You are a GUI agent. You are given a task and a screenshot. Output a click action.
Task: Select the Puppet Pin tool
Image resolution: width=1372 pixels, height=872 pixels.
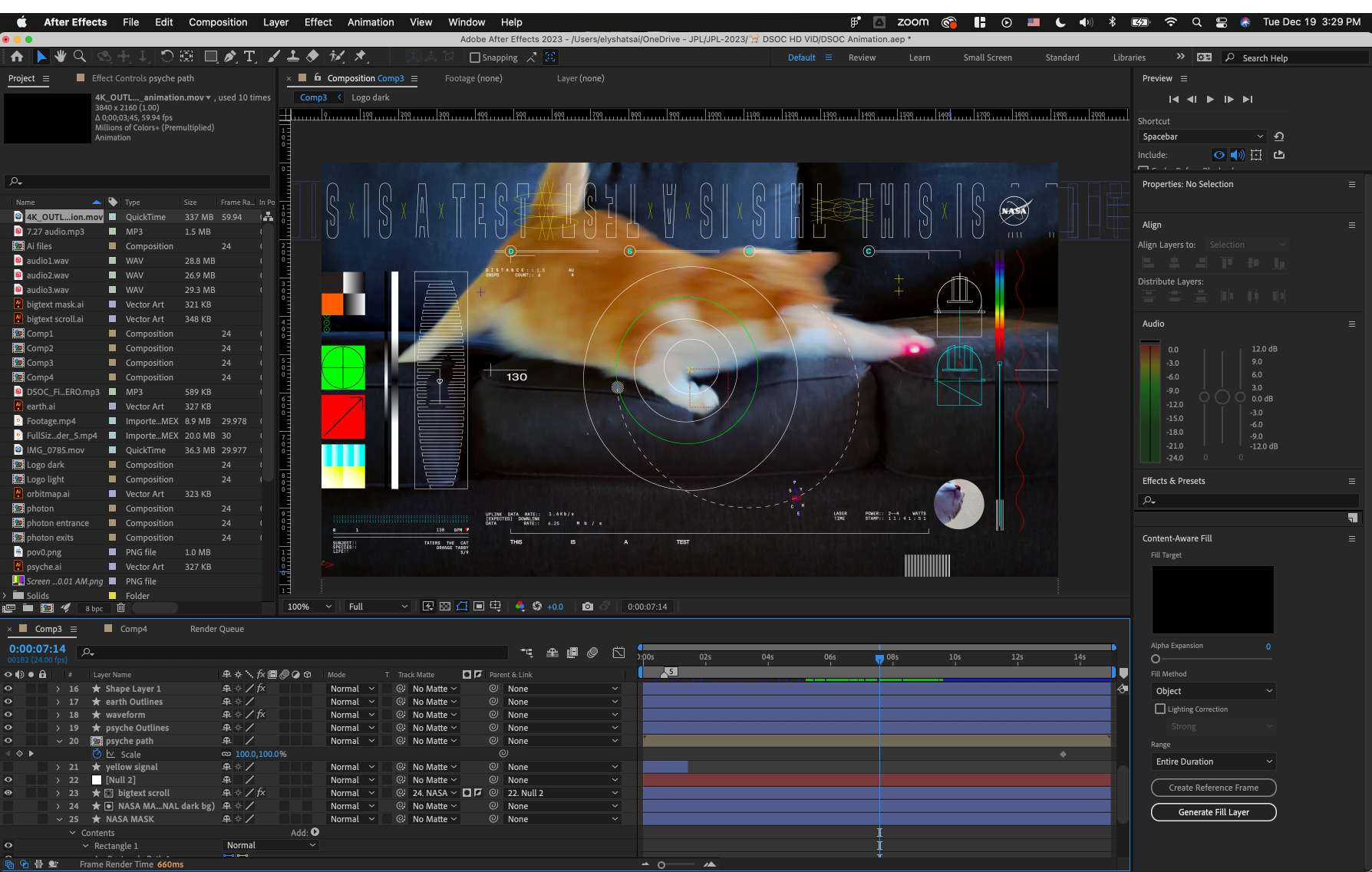pos(360,57)
